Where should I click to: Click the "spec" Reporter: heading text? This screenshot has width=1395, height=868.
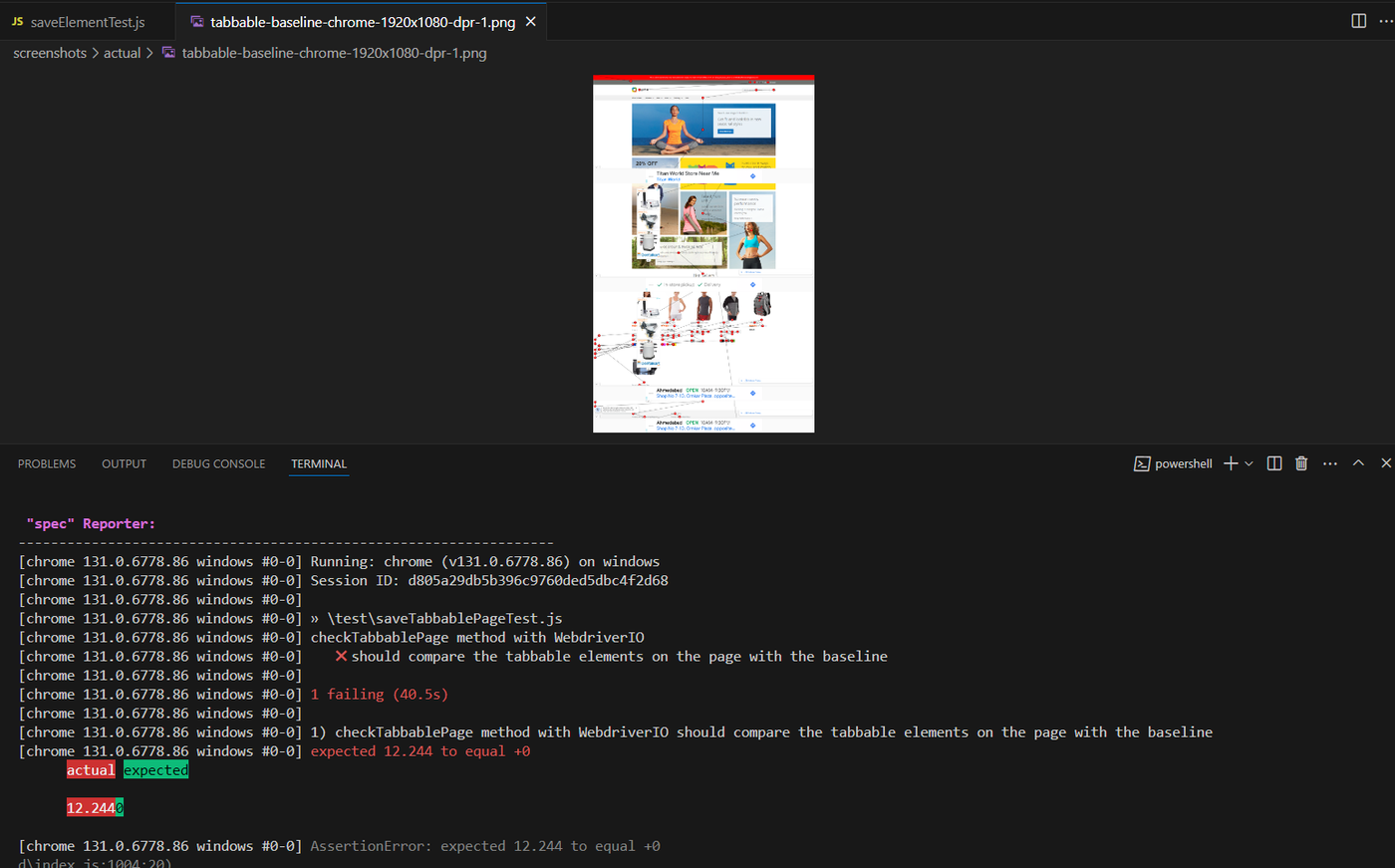click(91, 523)
